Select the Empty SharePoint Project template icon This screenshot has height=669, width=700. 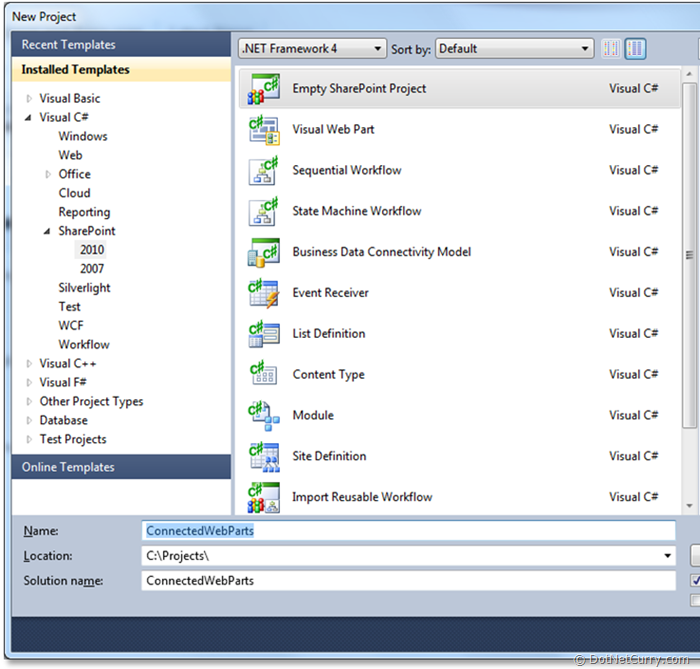click(x=264, y=89)
